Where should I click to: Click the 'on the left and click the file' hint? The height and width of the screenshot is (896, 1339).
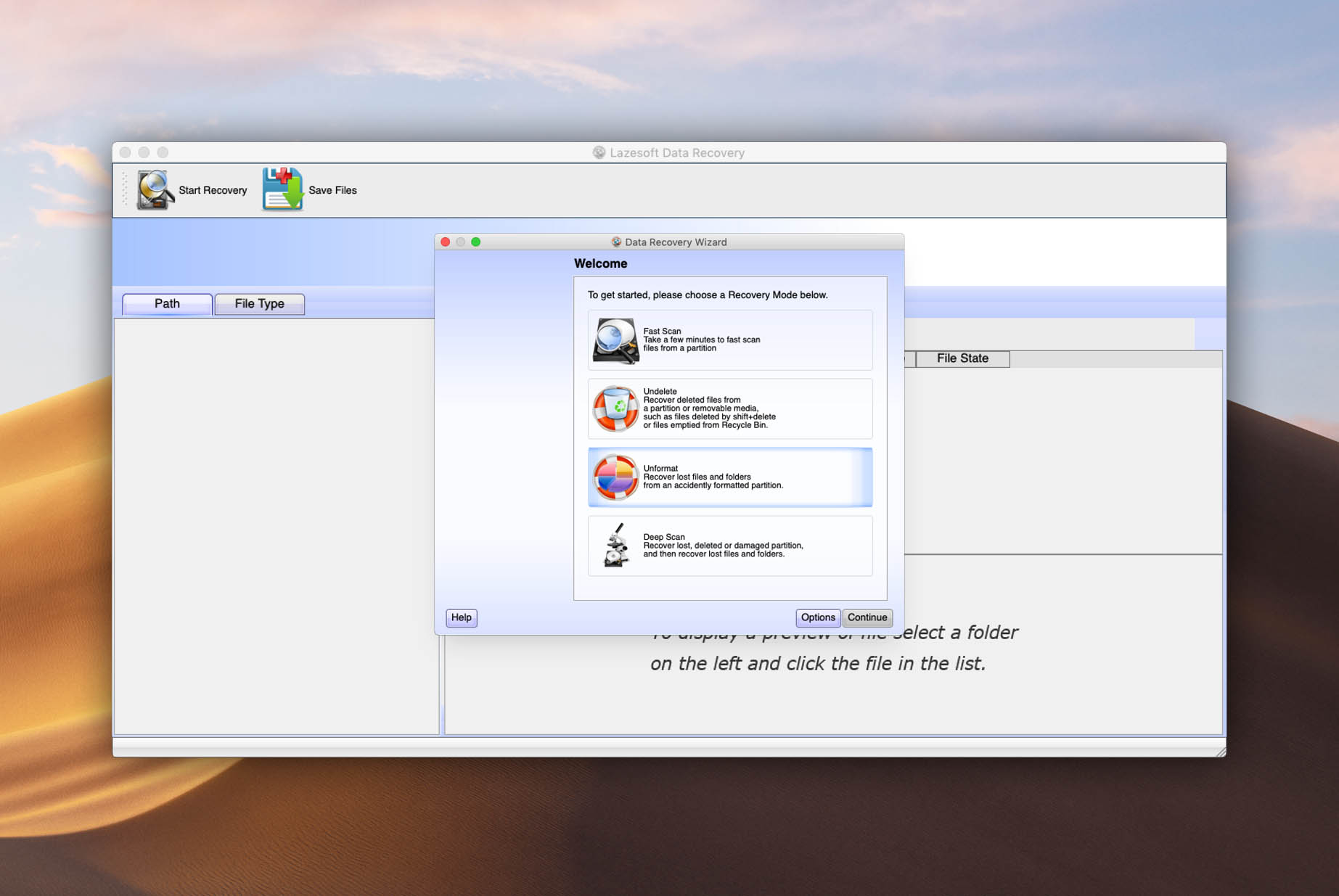818,664
